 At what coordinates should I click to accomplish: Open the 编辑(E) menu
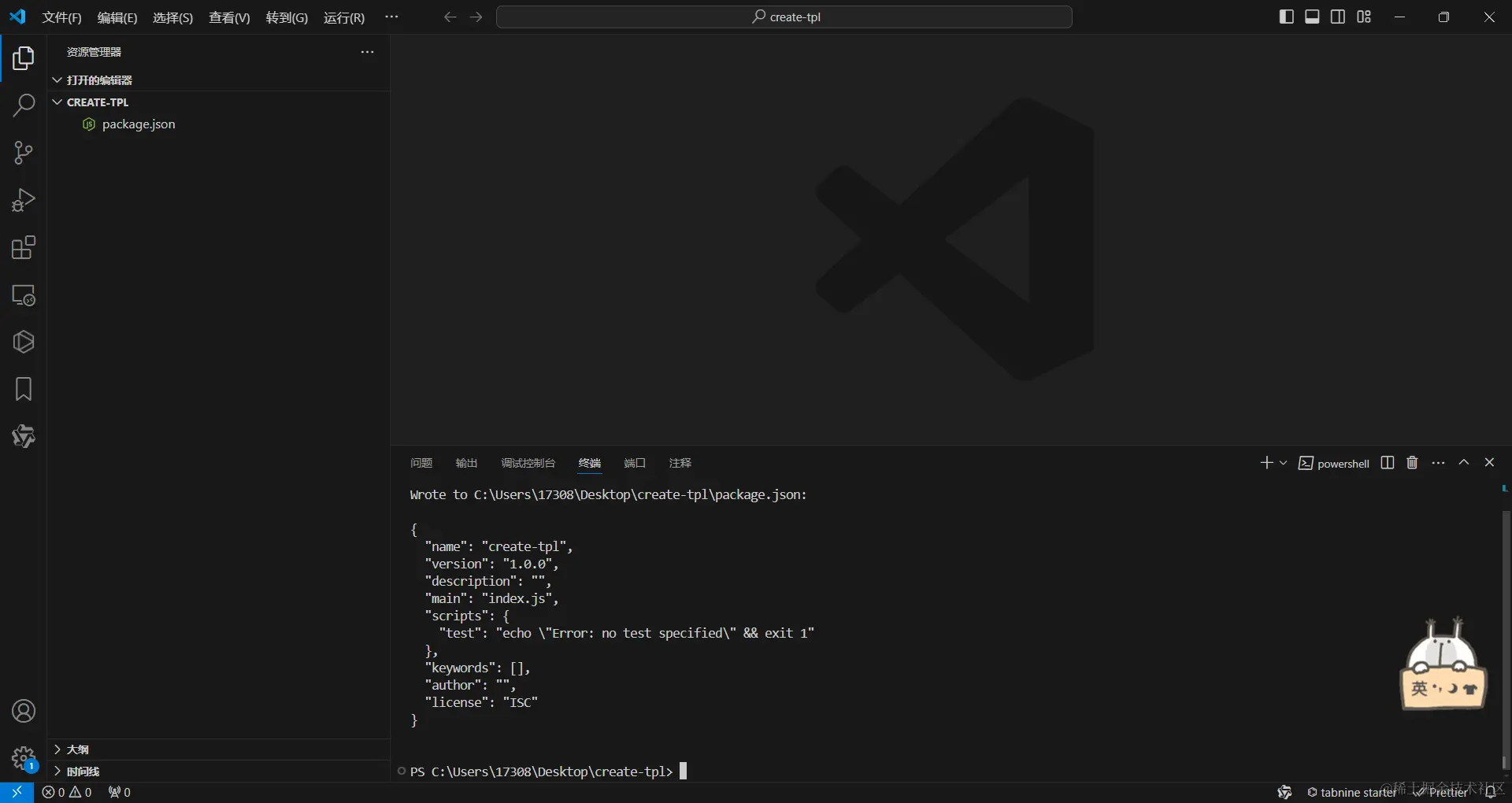(x=117, y=17)
